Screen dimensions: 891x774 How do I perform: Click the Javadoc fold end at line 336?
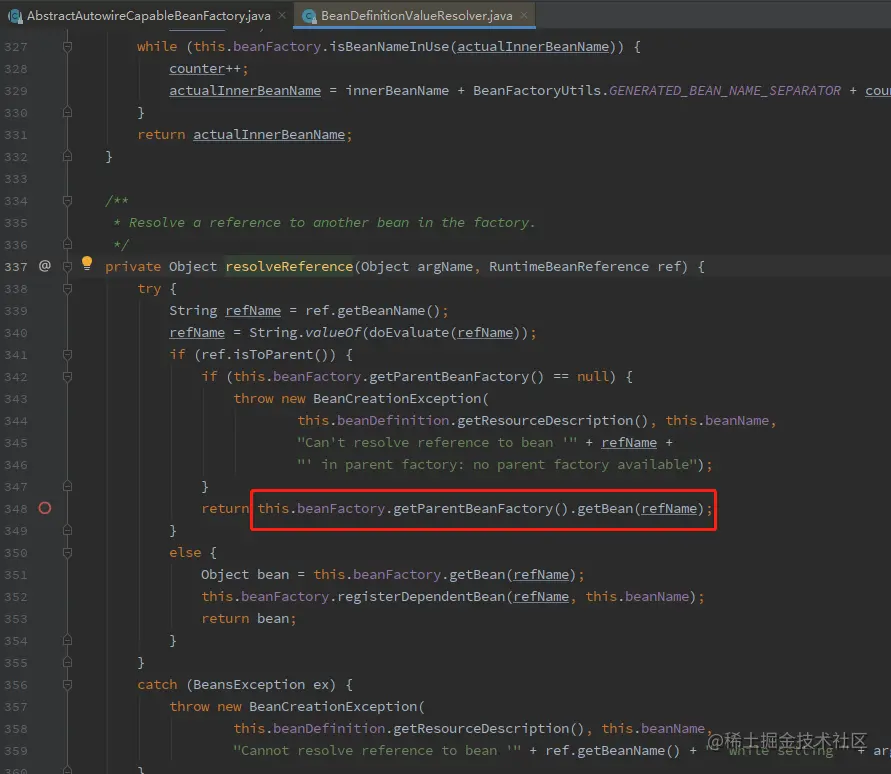(x=67, y=244)
